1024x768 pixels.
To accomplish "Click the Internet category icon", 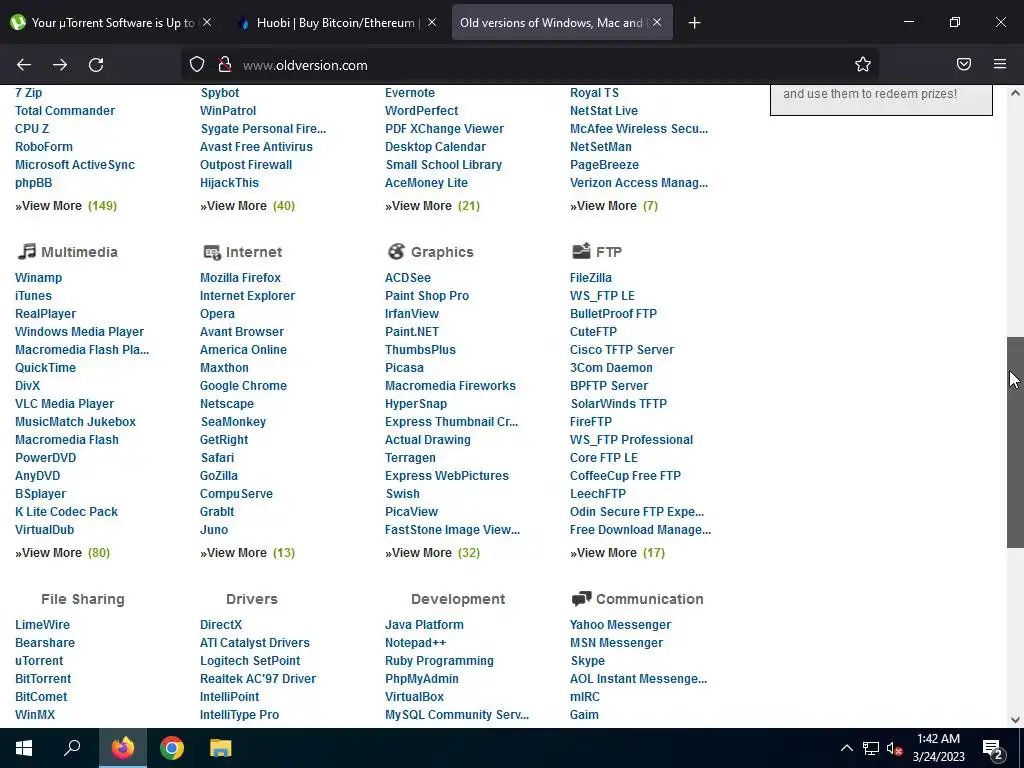I will (212, 252).
